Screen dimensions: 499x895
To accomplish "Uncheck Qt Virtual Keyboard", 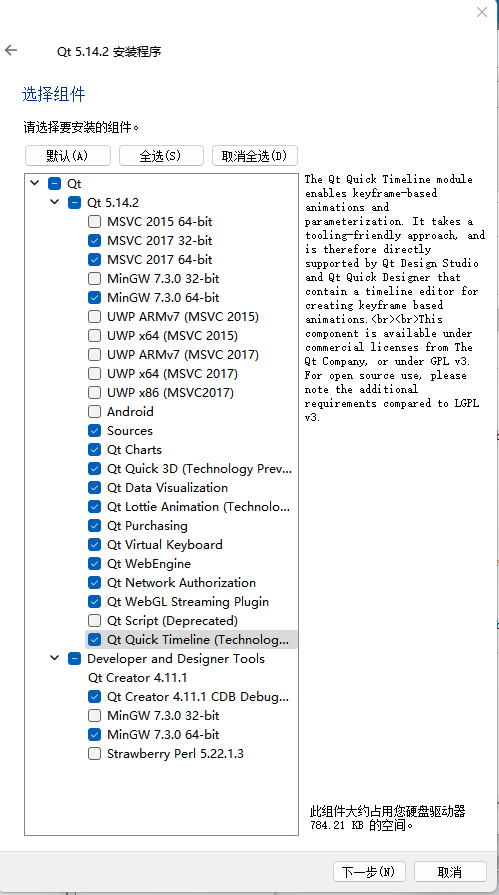I will 94,545.
